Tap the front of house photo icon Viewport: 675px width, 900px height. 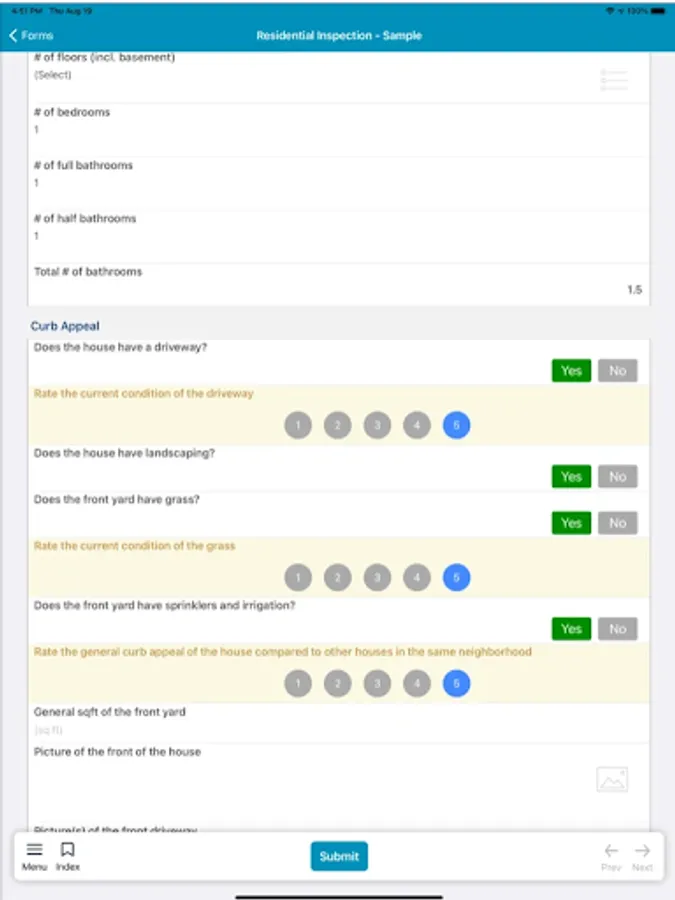[611, 779]
